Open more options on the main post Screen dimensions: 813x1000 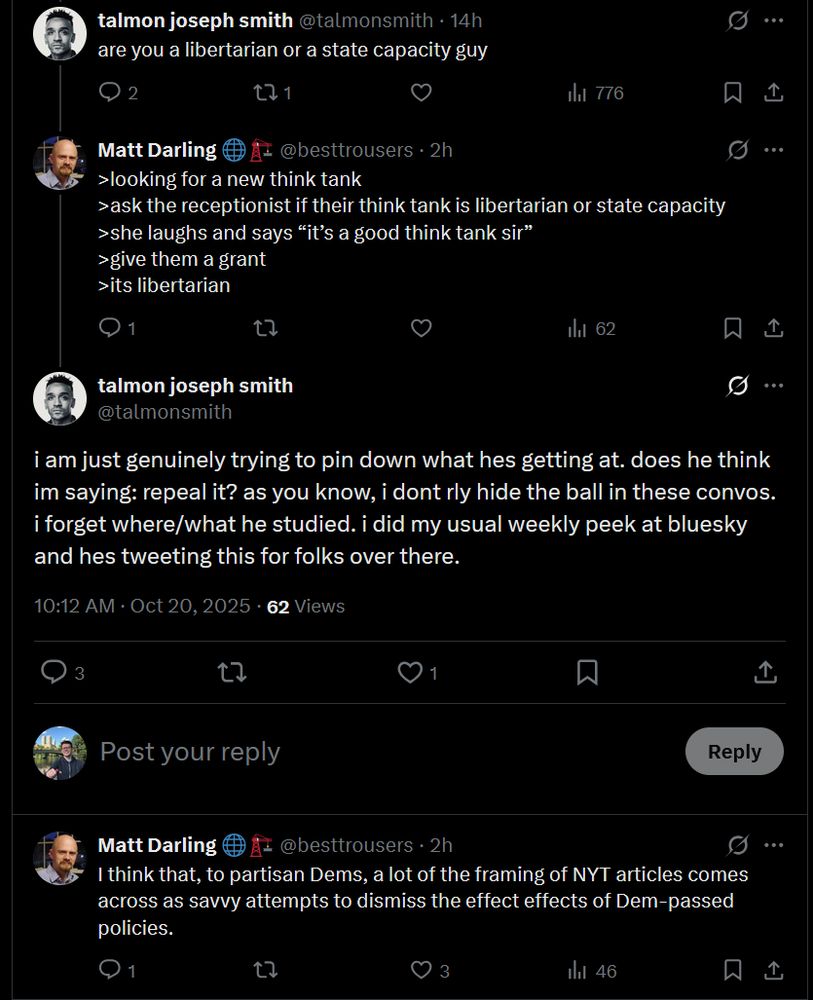[773, 386]
